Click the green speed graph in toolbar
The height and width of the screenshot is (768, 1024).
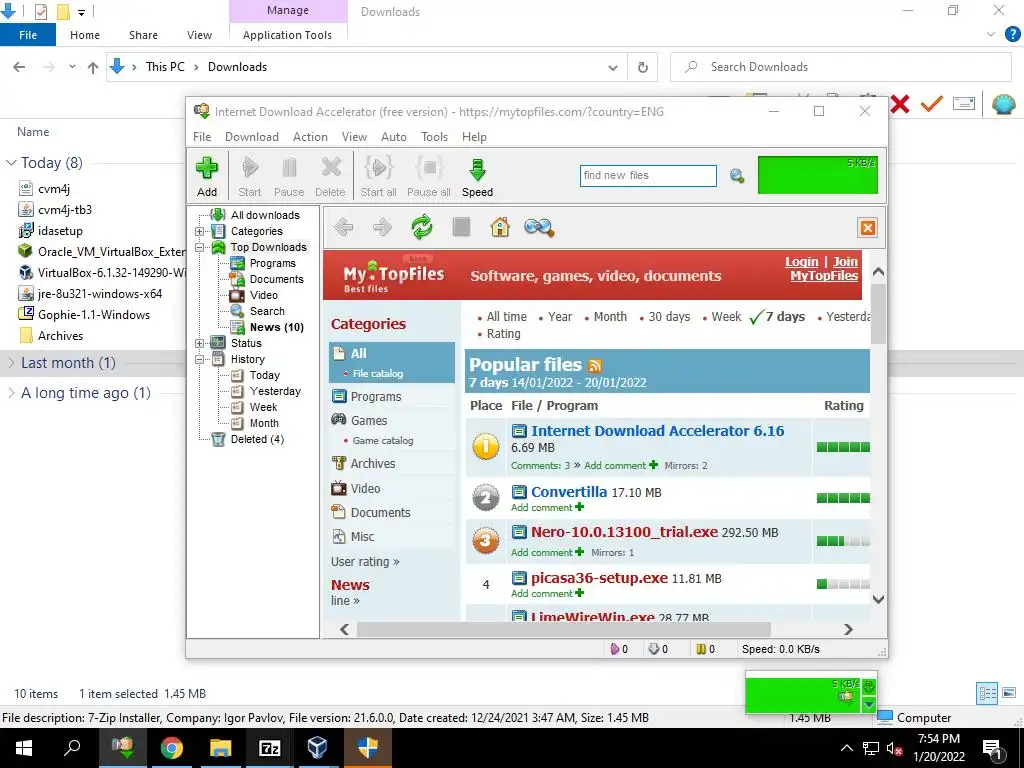[818, 175]
